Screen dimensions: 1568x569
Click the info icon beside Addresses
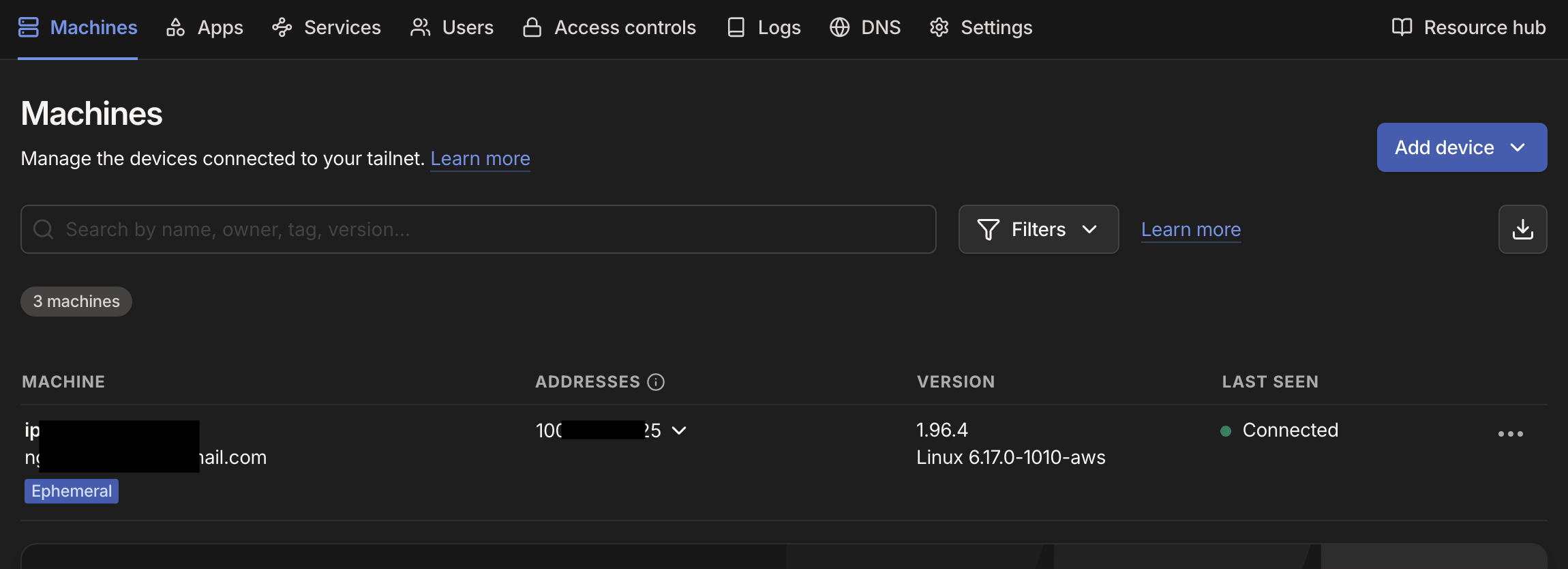click(656, 382)
